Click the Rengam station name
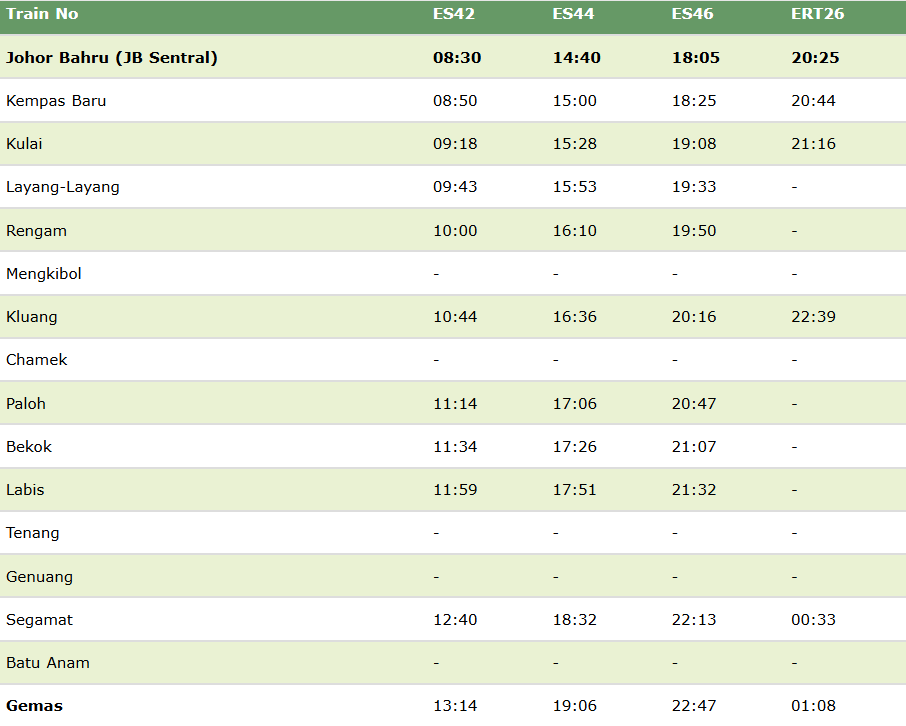906x726 pixels. coord(35,230)
